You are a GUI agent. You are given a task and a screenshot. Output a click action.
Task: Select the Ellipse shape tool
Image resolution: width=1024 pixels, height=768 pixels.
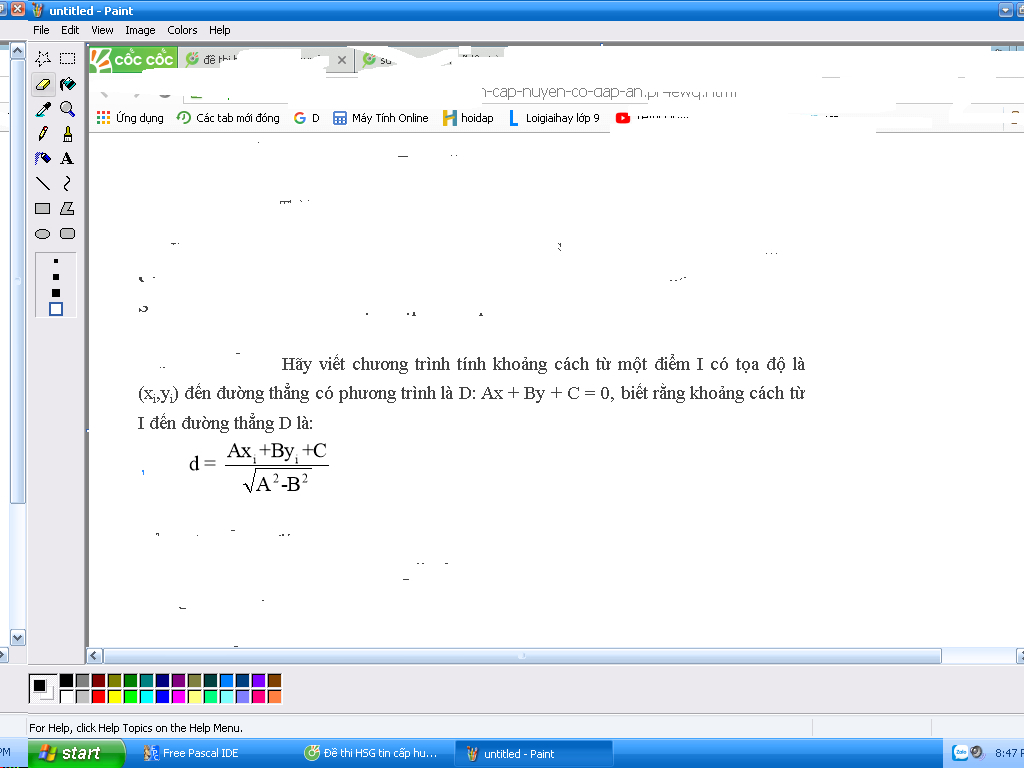(43, 234)
